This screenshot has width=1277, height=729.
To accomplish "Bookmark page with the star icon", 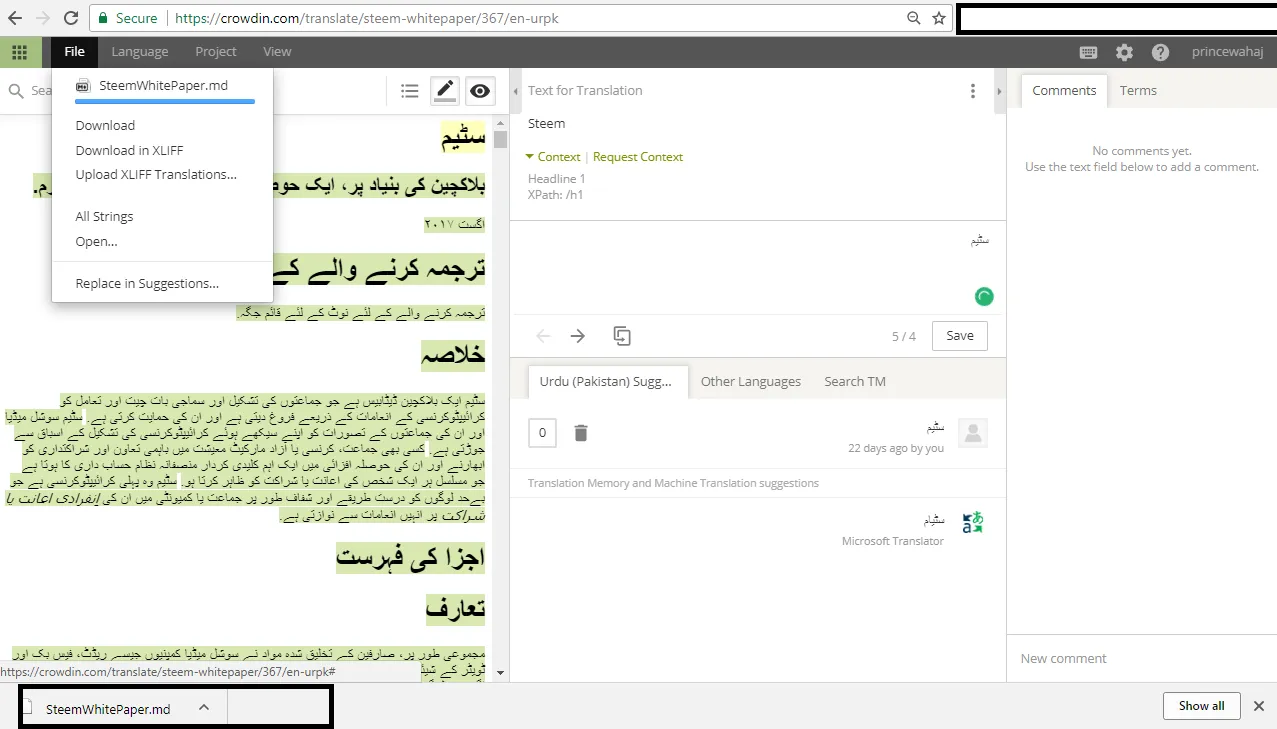I will coord(939,18).
